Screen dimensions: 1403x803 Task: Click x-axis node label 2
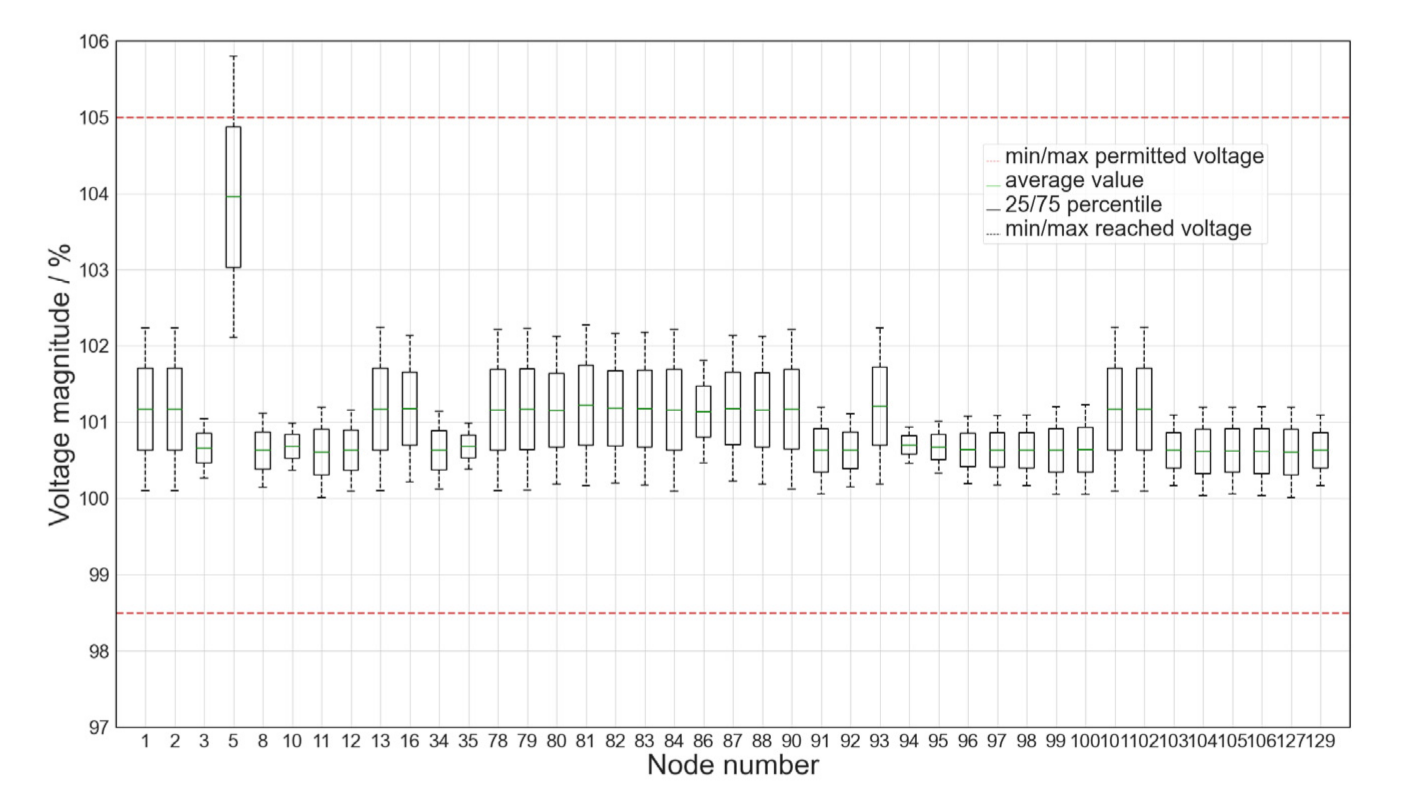tap(174, 742)
